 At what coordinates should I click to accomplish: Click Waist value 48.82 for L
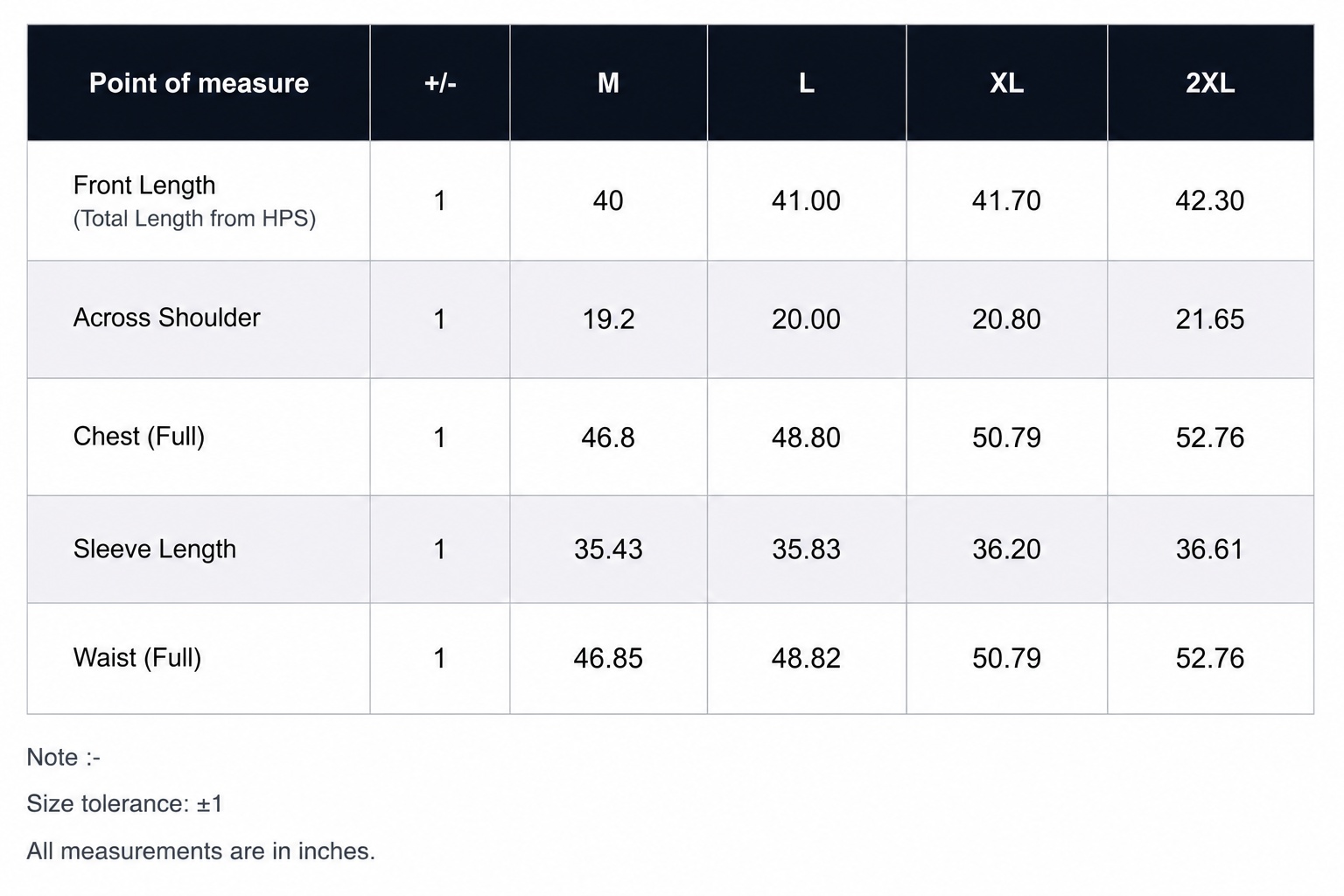point(807,658)
